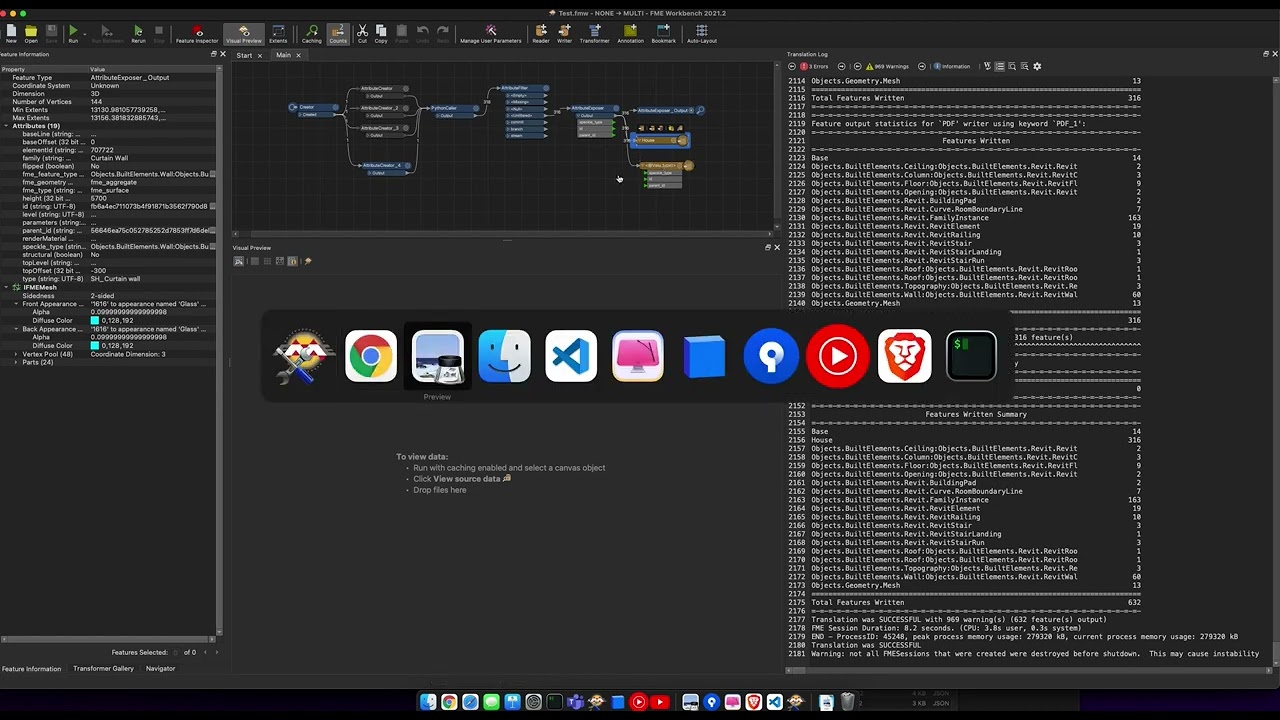Switch to the Main canvas tab

point(283,55)
